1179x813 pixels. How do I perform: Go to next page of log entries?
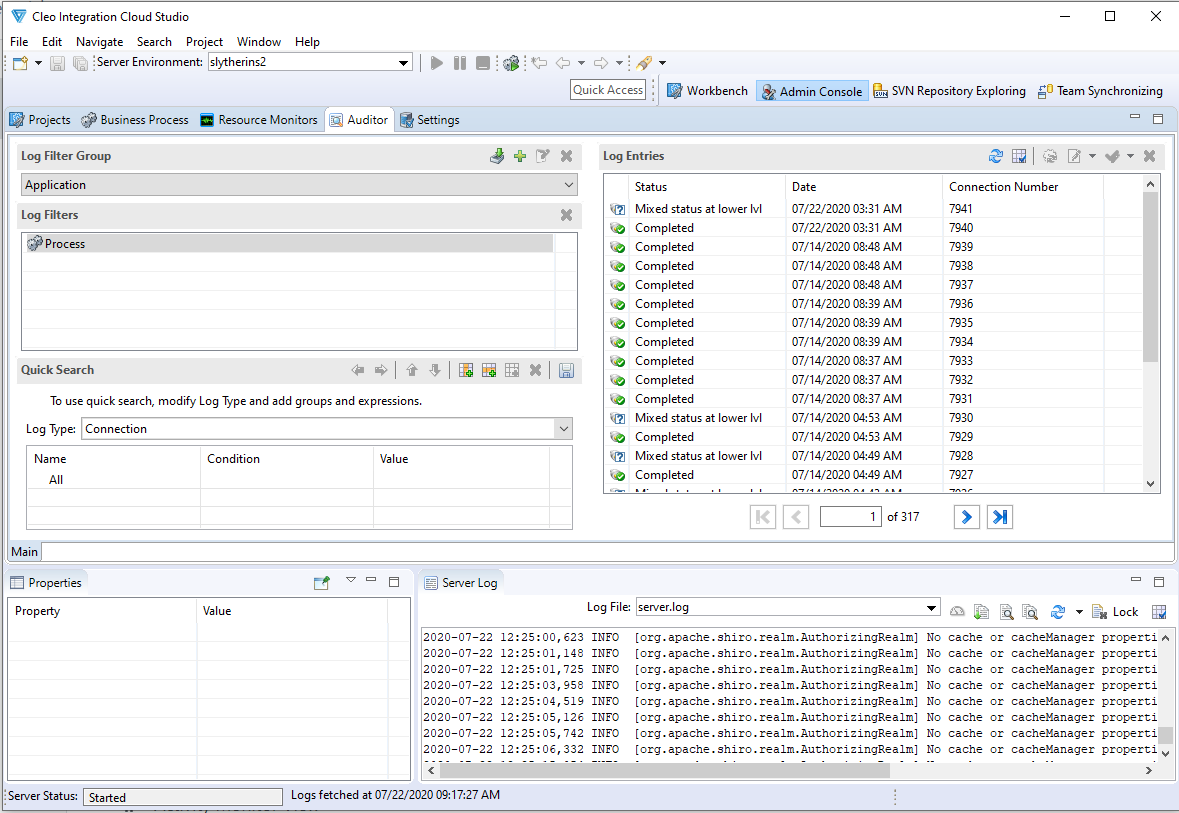(x=967, y=517)
